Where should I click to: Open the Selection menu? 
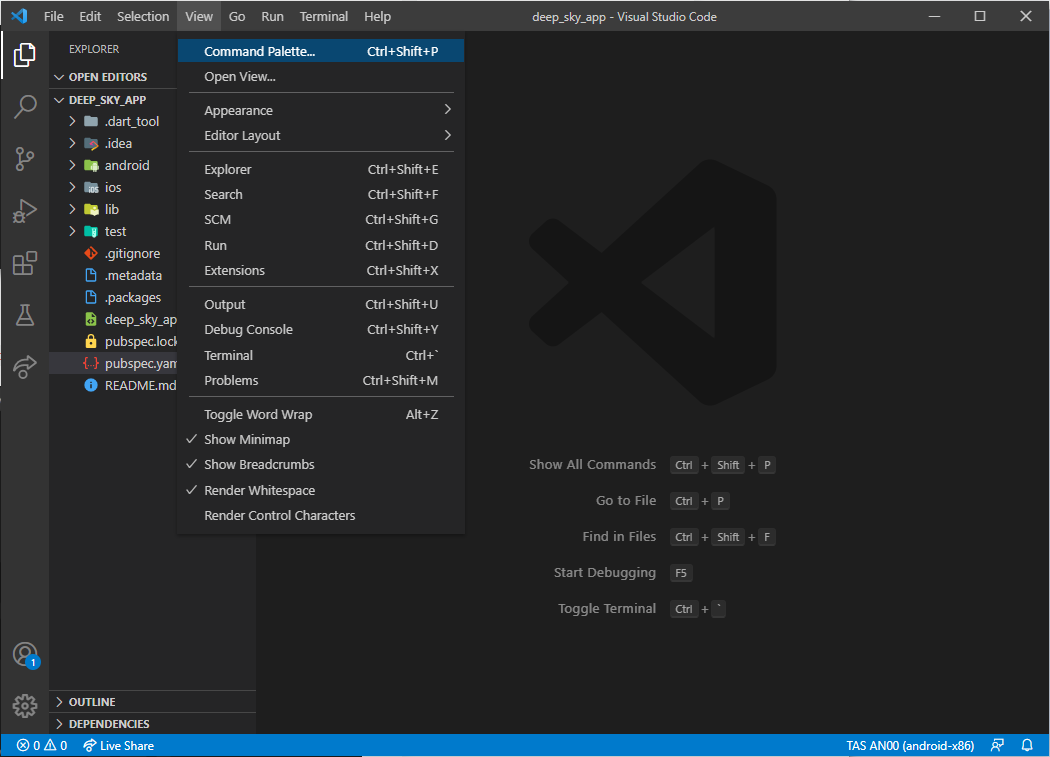click(x=143, y=16)
